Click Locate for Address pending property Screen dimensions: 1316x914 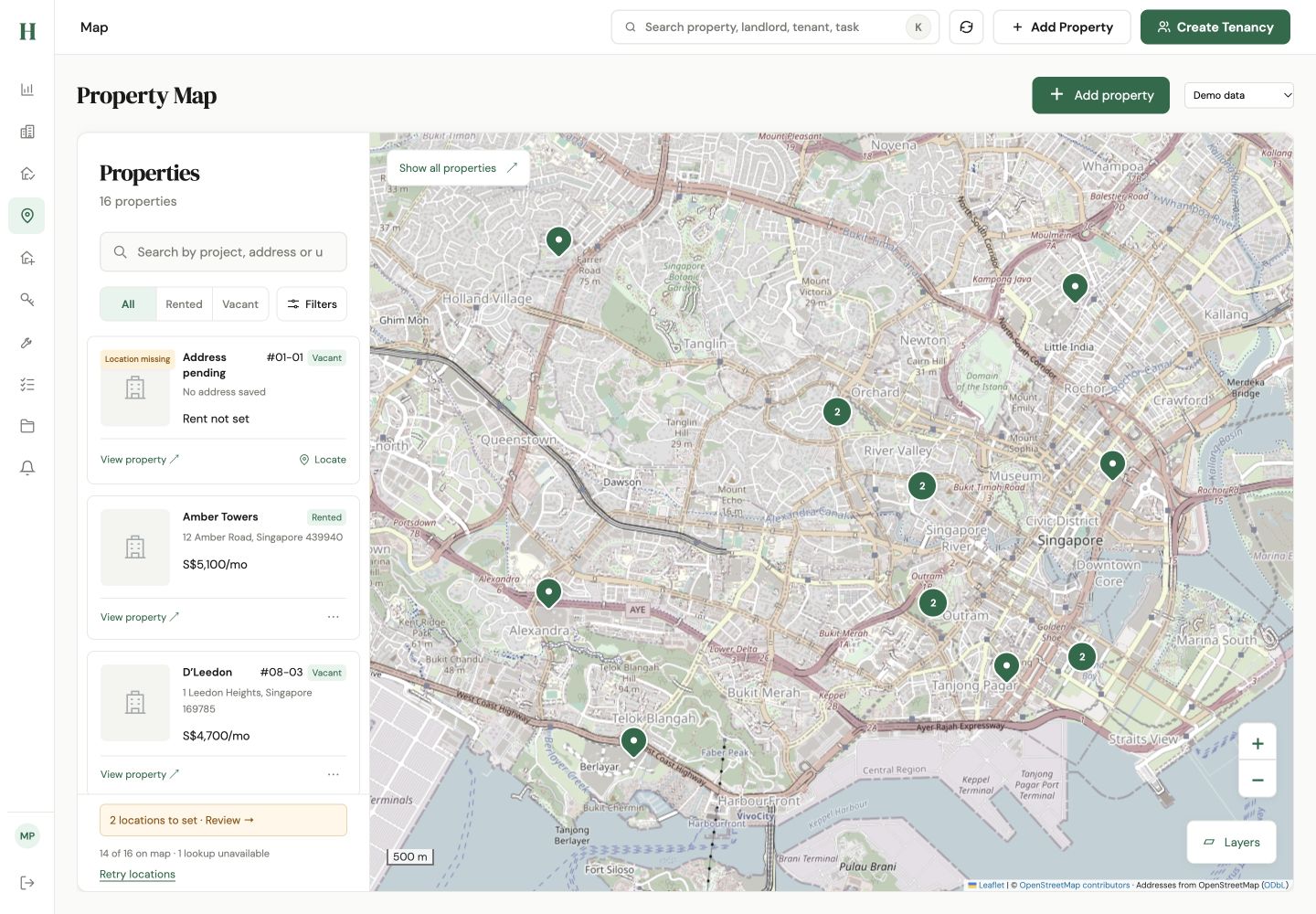click(323, 460)
